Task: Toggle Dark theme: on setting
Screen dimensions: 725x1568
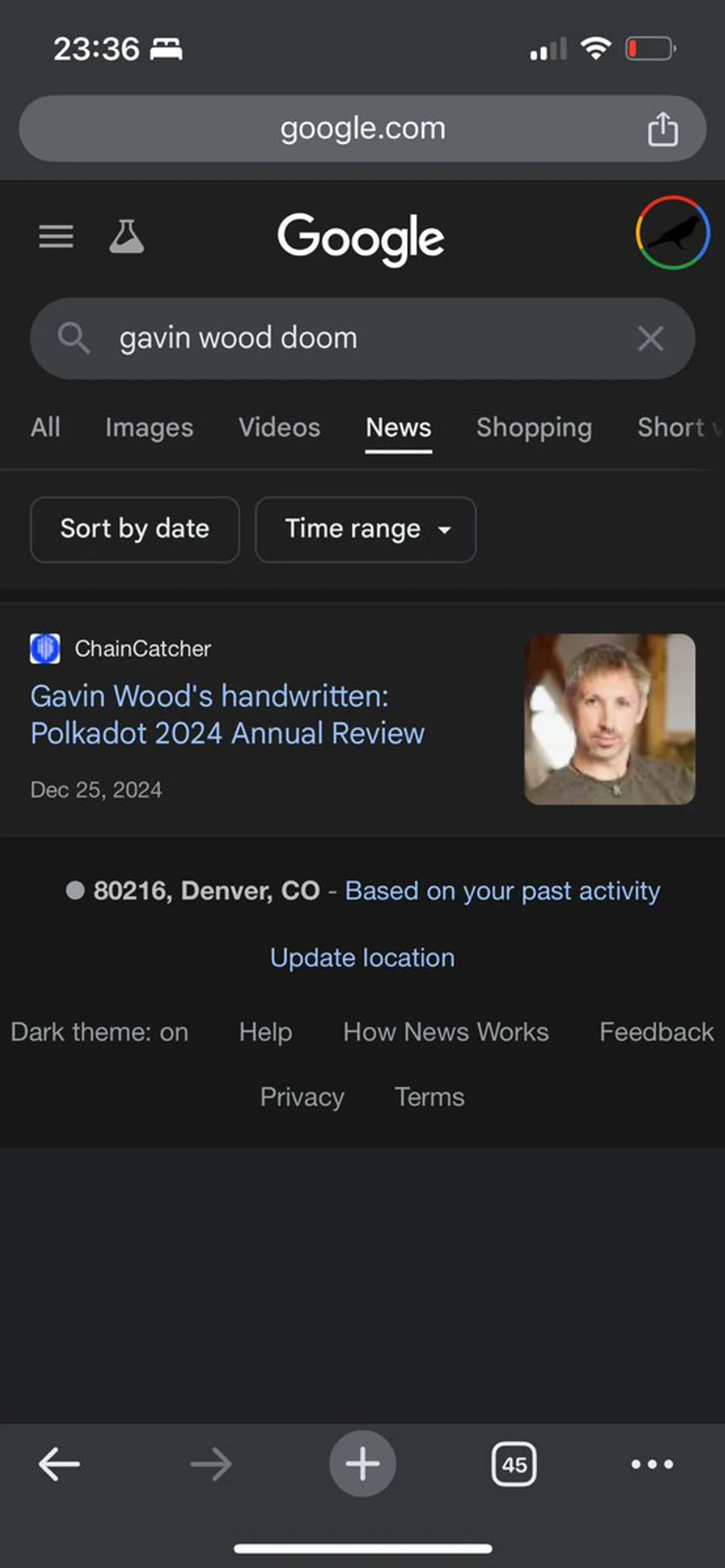Action: pos(99,1032)
